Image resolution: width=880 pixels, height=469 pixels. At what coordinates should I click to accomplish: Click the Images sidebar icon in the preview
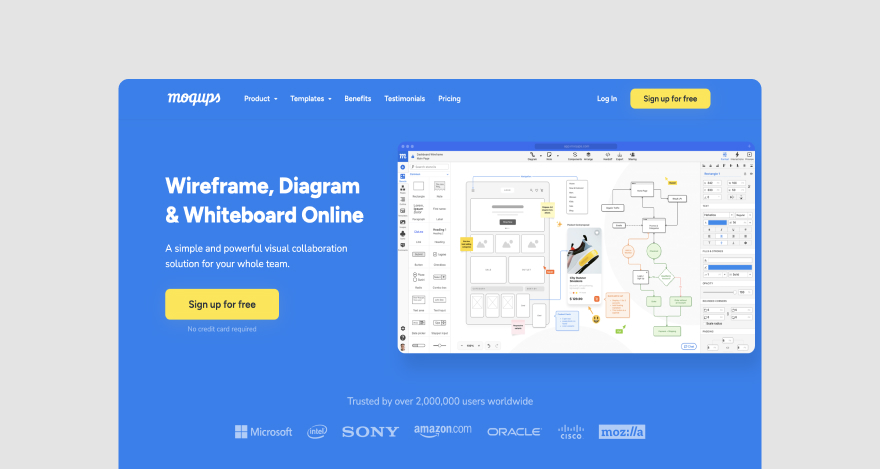(402, 224)
